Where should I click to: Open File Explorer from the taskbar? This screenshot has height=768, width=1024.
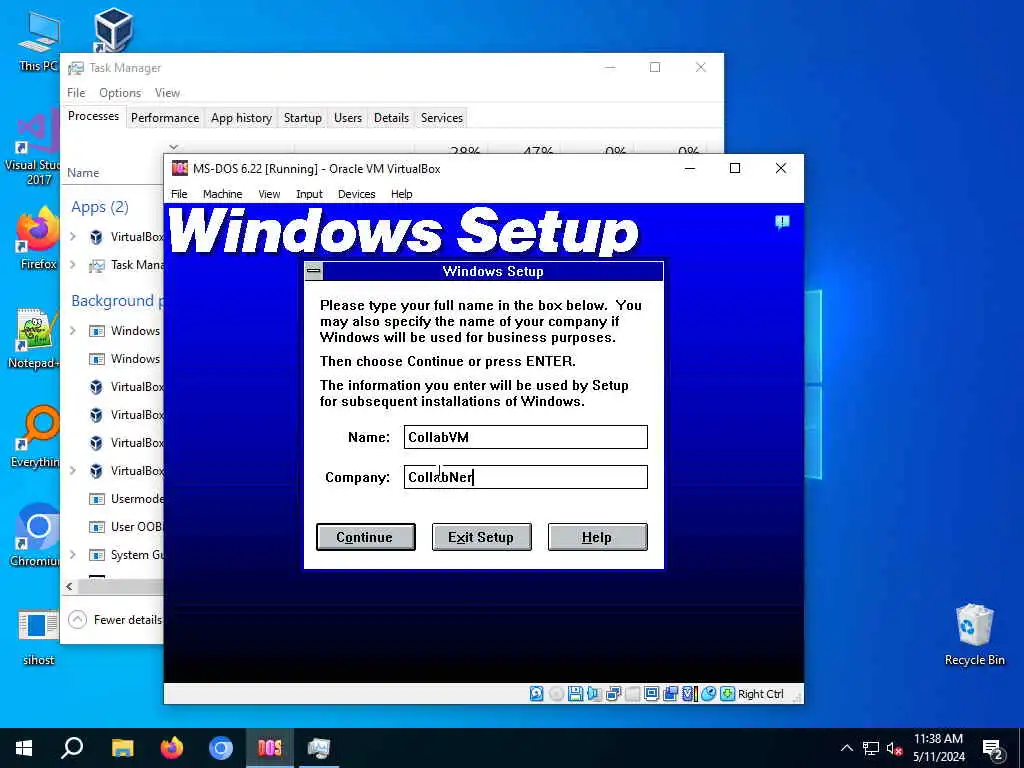pyautogui.click(x=122, y=748)
